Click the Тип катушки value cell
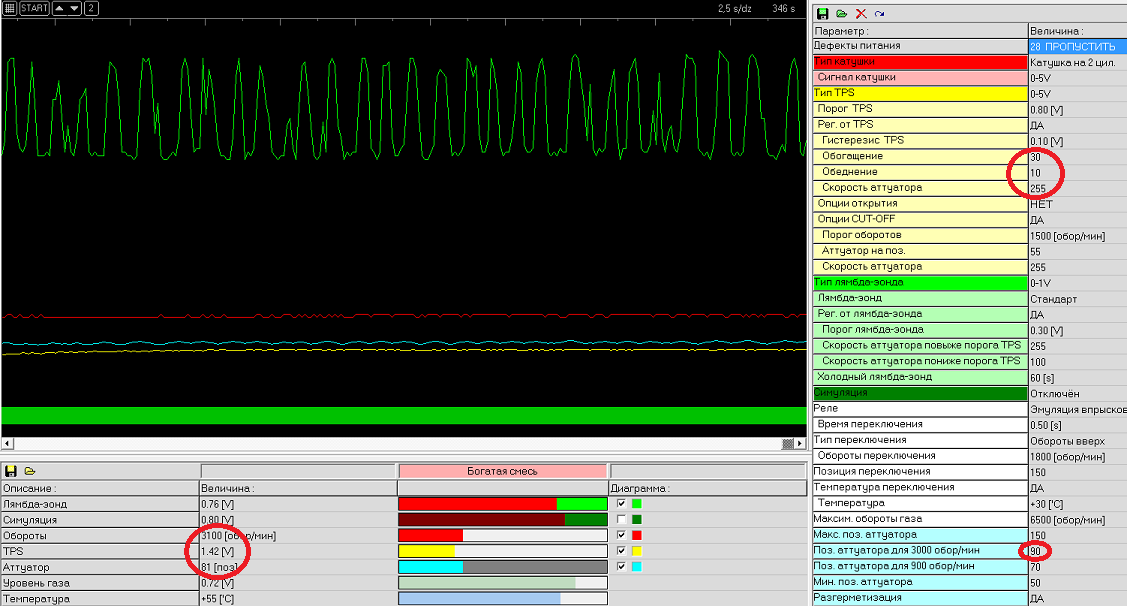This screenshot has height=606, width=1127. point(1076,62)
